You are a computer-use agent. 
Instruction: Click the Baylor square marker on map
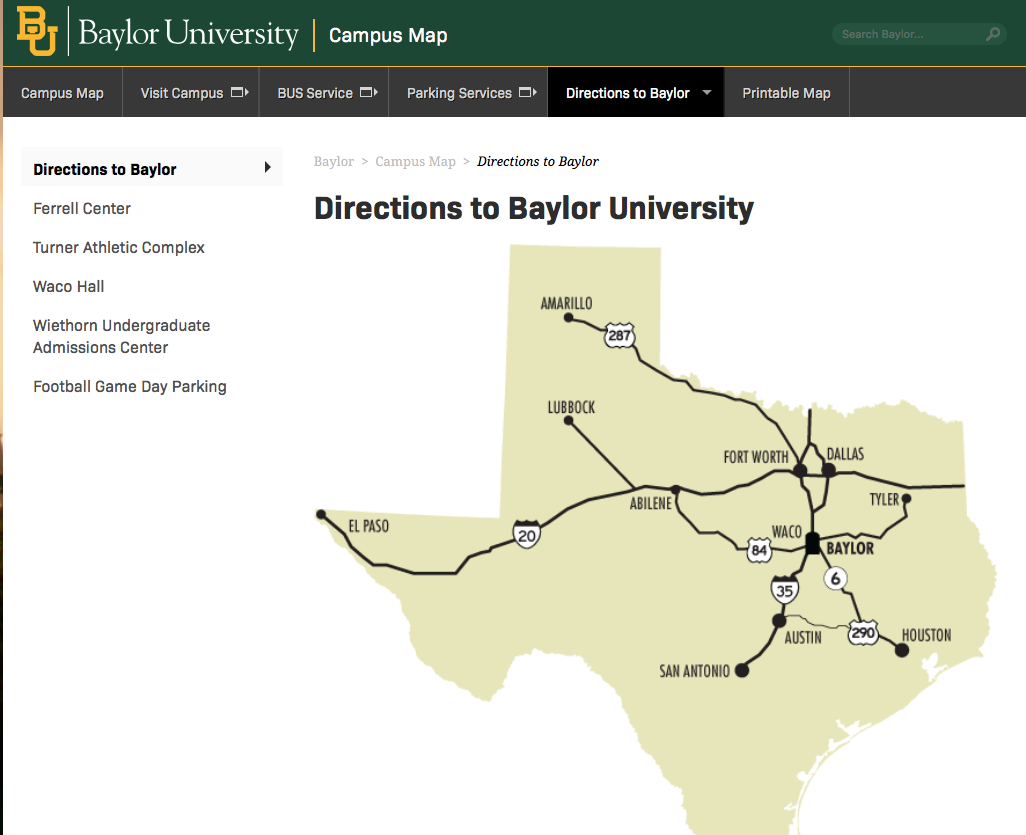813,543
